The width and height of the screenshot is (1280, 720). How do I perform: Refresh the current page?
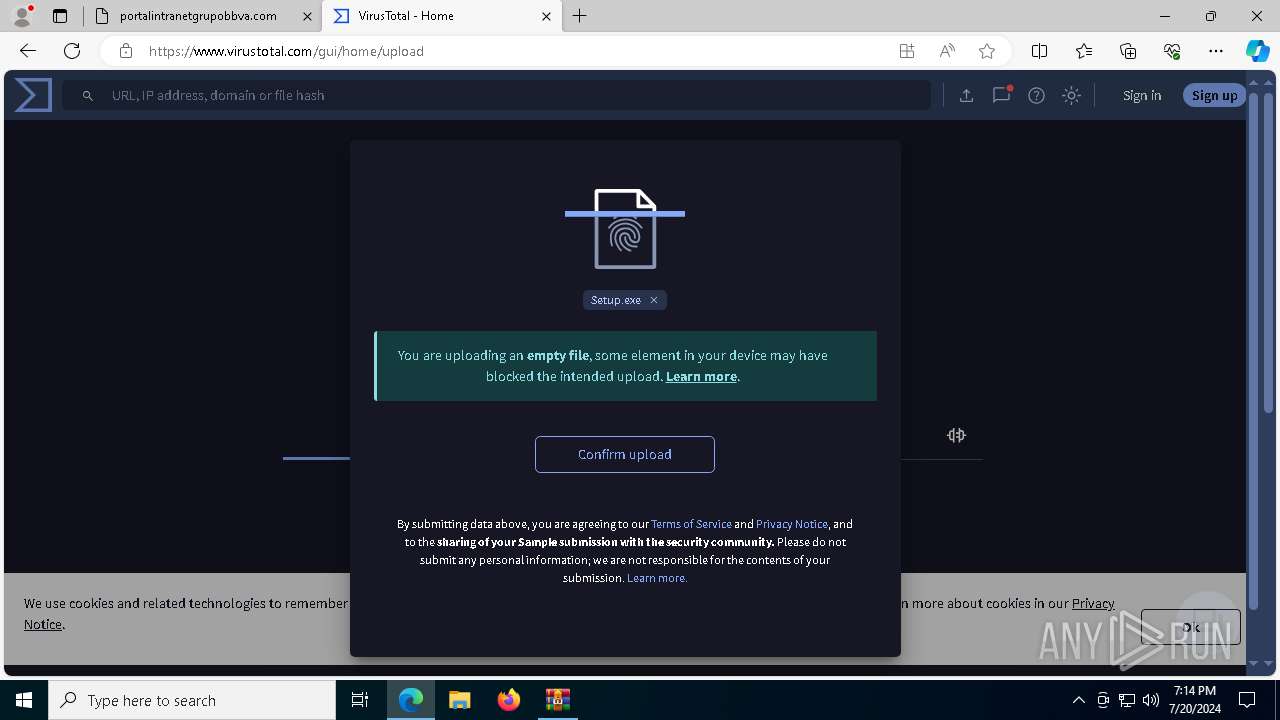72,51
